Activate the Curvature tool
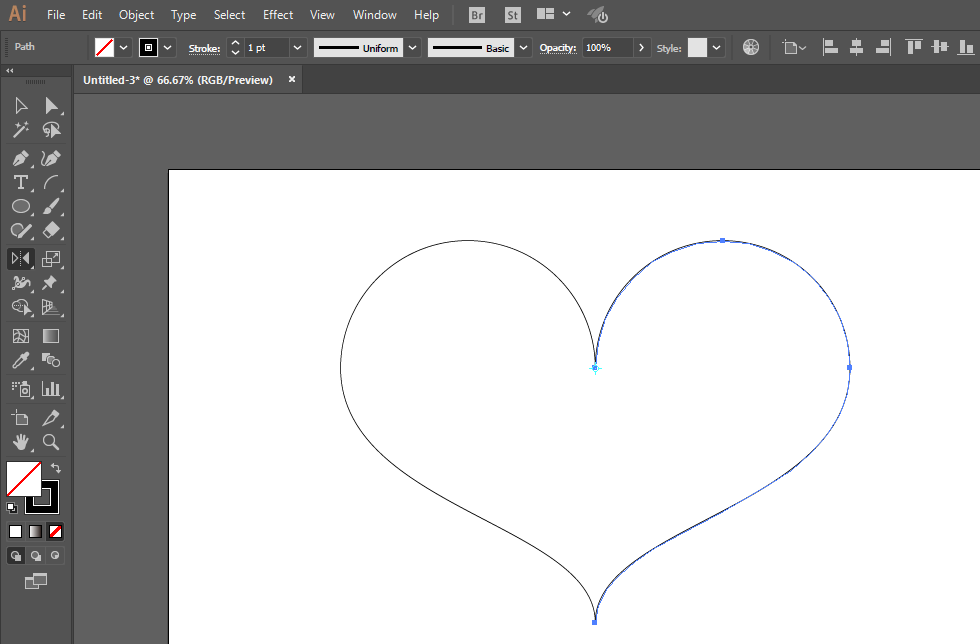This screenshot has width=980, height=644. [51, 158]
